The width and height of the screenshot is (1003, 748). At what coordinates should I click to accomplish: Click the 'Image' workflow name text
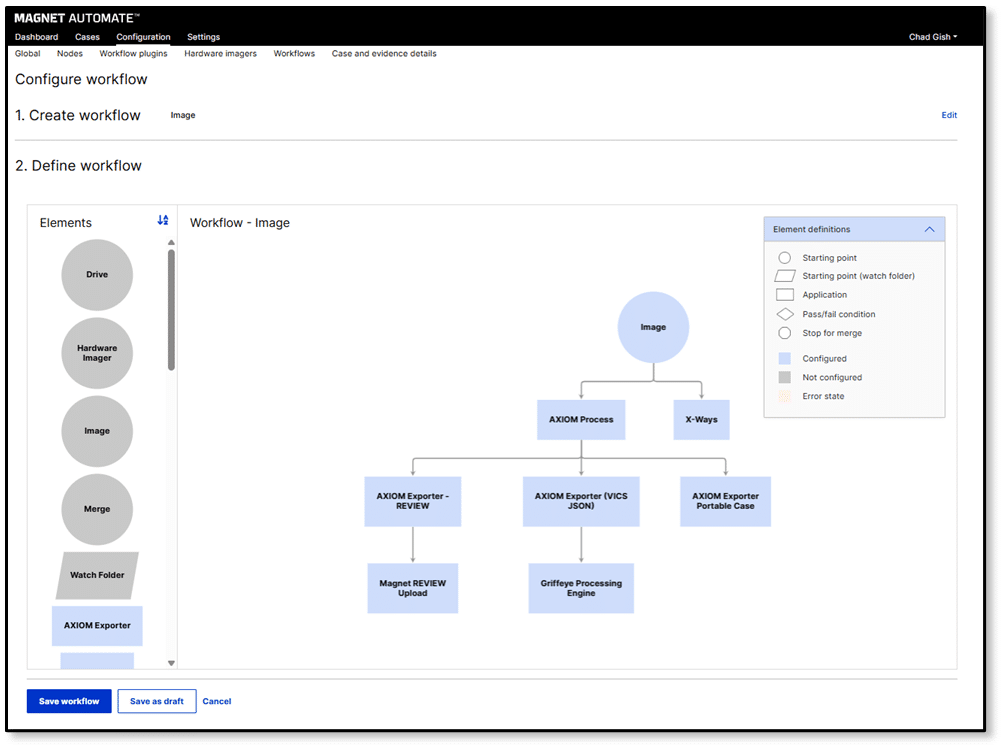click(x=183, y=115)
